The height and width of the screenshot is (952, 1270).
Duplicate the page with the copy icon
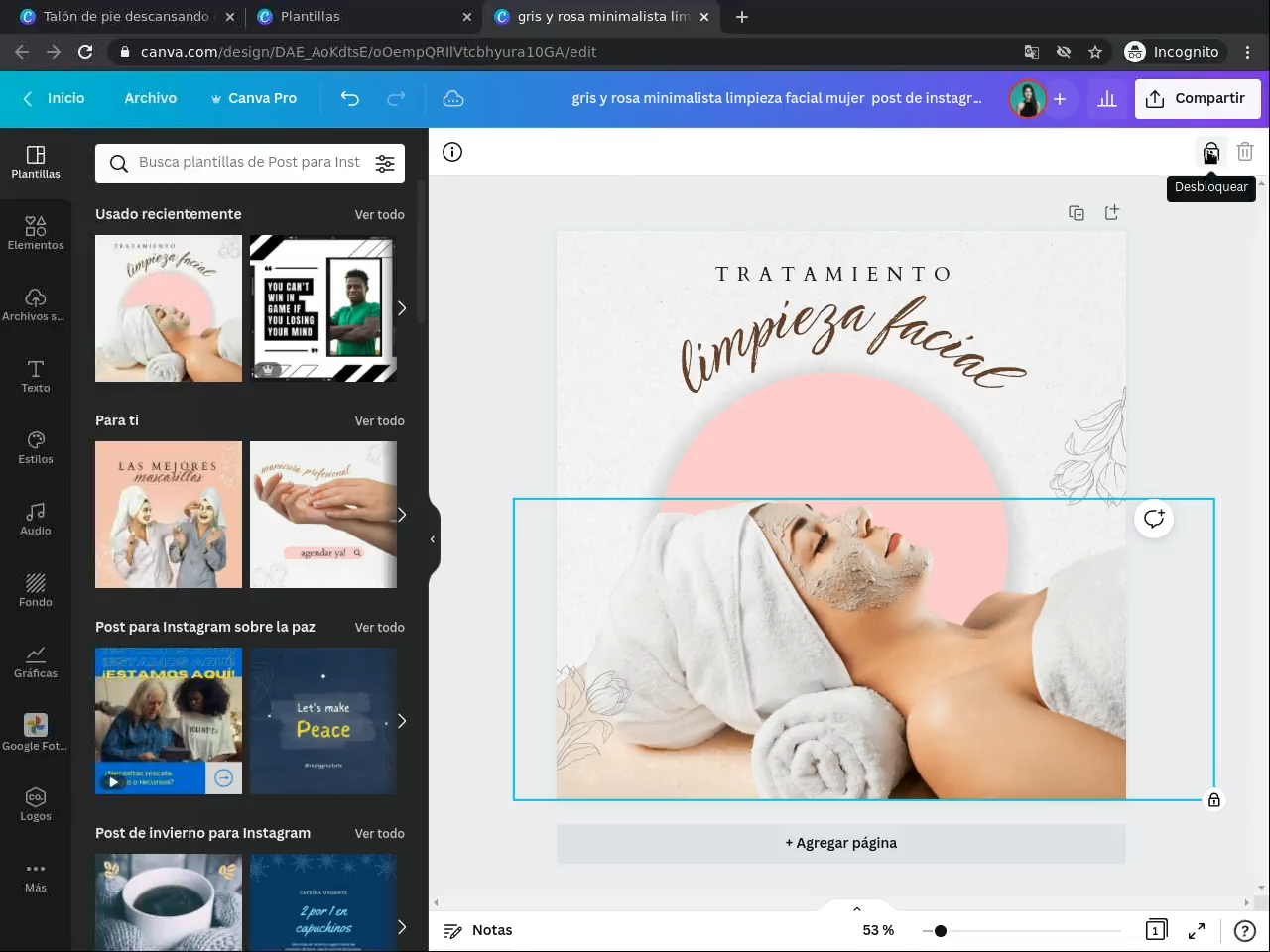(x=1077, y=213)
